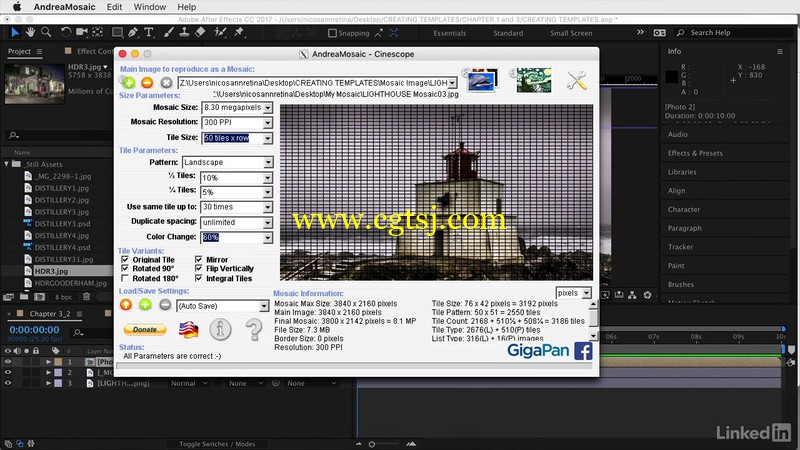Select the After Effects Pen tool

[133, 32]
